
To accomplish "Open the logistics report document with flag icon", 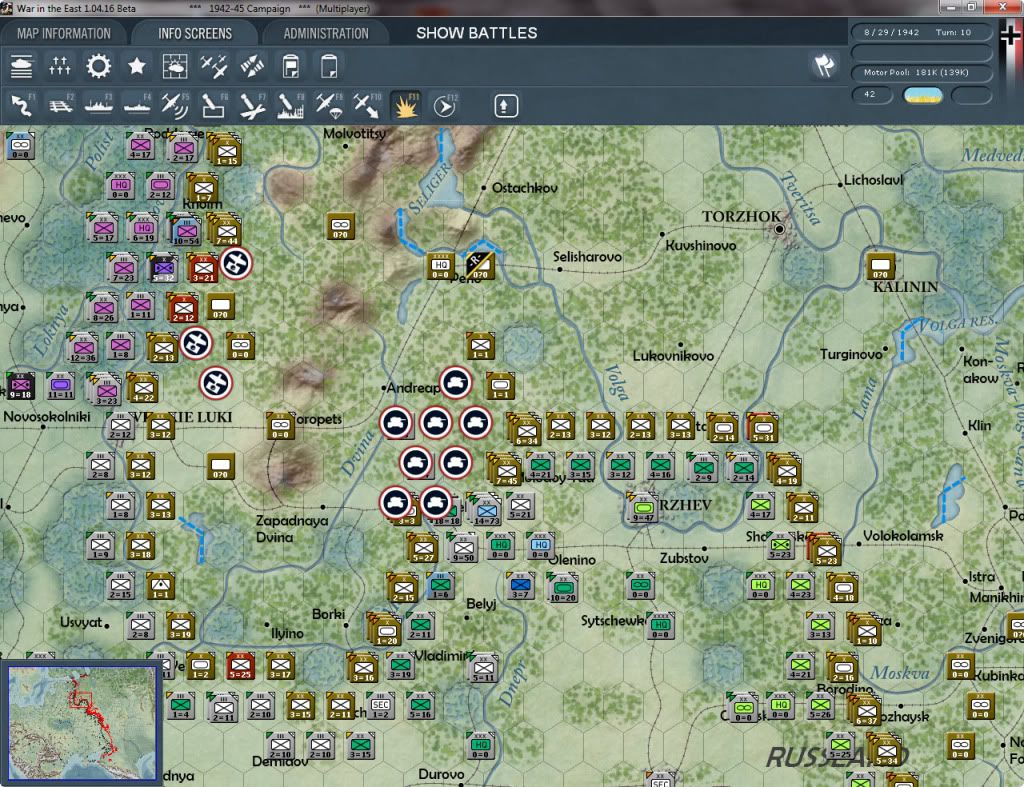I will 291,67.
